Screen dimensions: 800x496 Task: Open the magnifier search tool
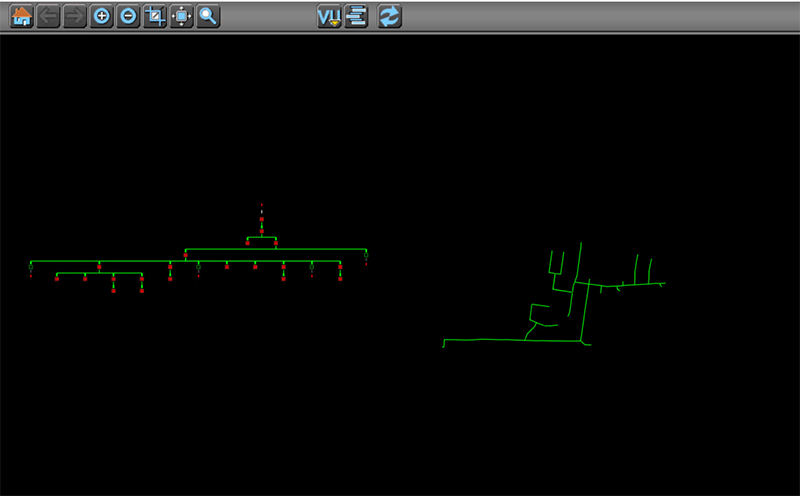click(x=208, y=16)
